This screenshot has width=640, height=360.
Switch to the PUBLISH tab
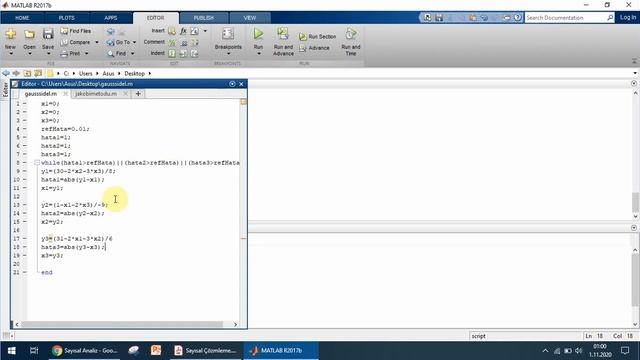click(204, 18)
